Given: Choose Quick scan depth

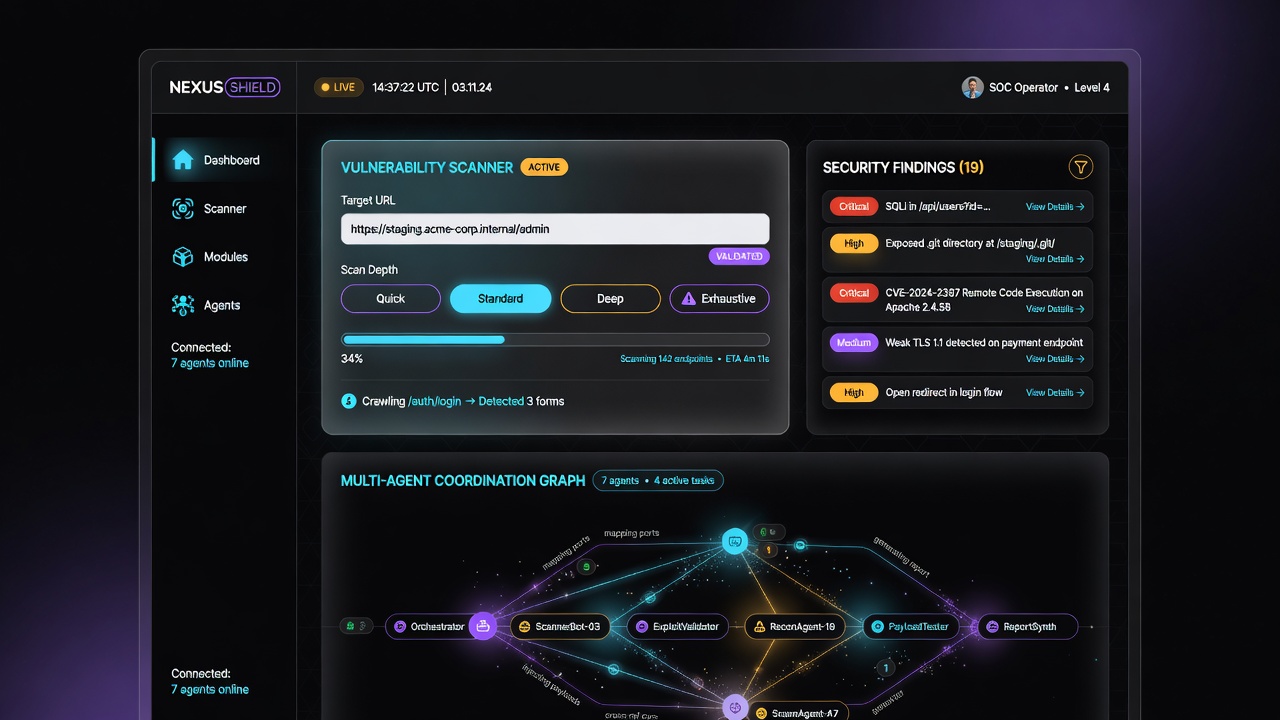Looking at the screenshot, I should [391, 299].
